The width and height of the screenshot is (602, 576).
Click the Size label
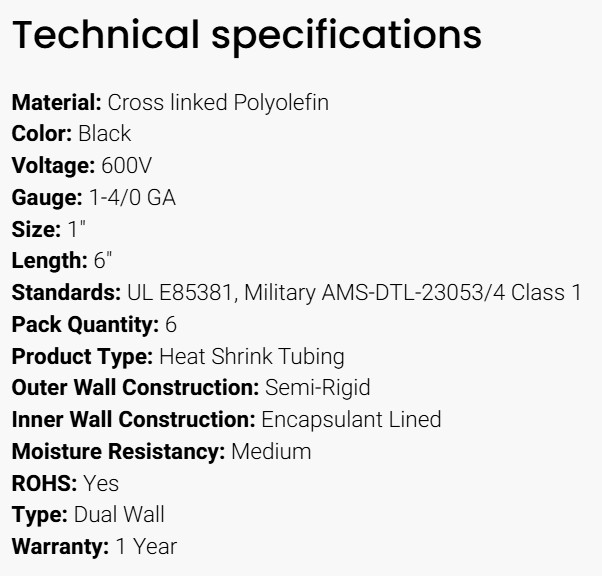tap(36, 230)
